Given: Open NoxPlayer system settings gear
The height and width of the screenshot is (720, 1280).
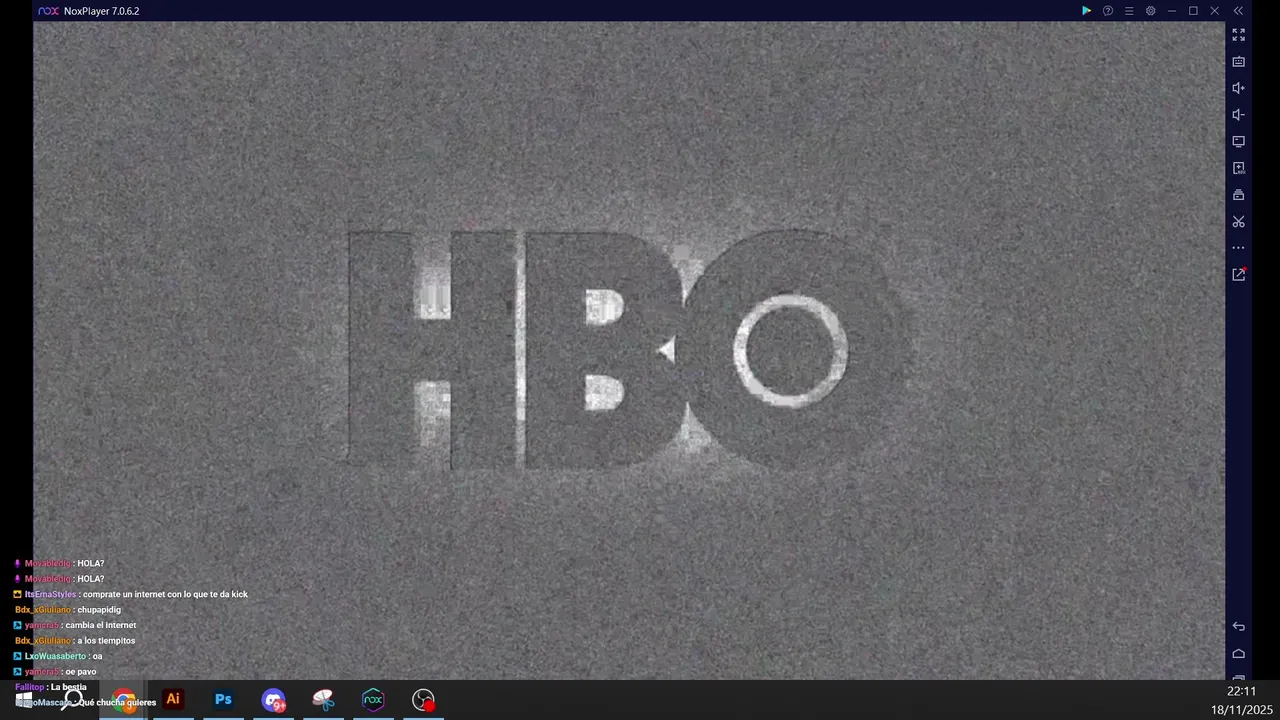Looking at the screenshot, I should (x=1150, y=11).
